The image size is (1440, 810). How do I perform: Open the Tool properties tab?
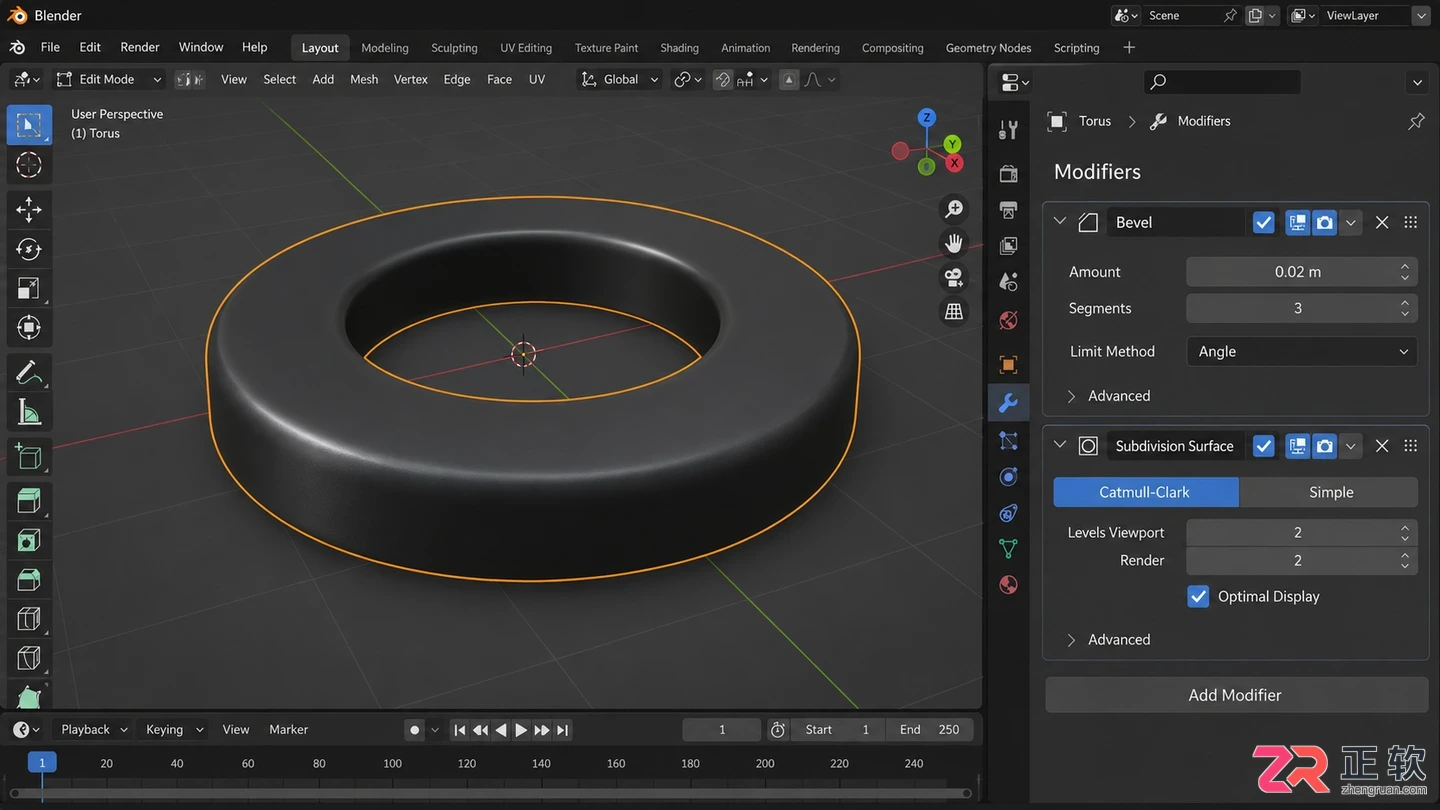[1008, 129]
